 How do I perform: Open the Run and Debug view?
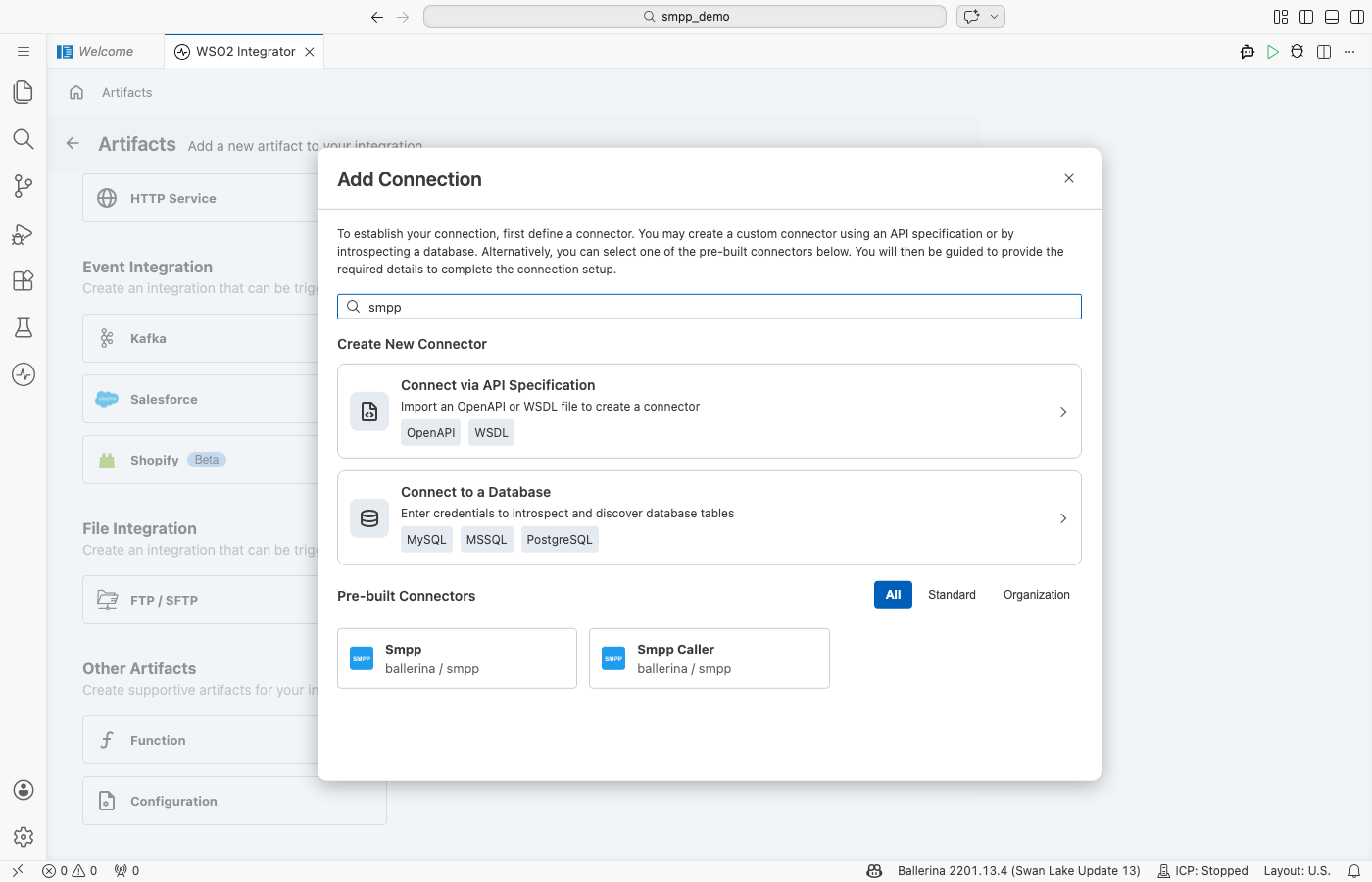coord(24,233)
